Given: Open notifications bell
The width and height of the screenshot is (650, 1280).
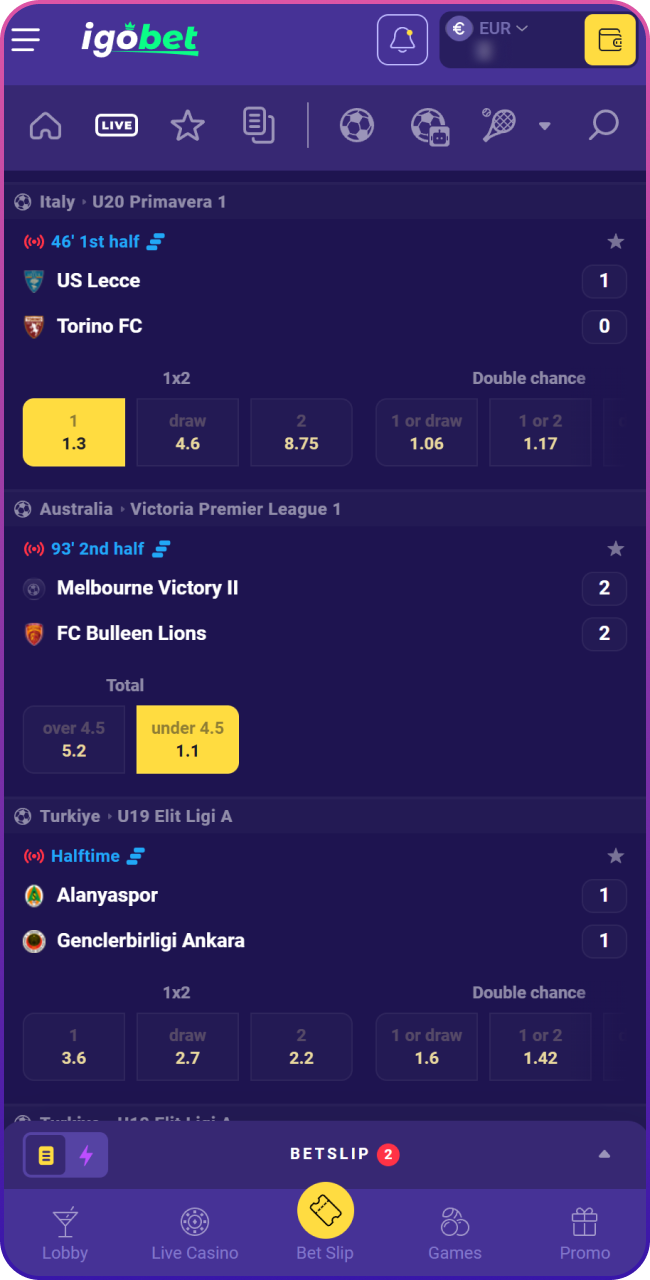Looking at the screenshot, I should coord(402,40).
